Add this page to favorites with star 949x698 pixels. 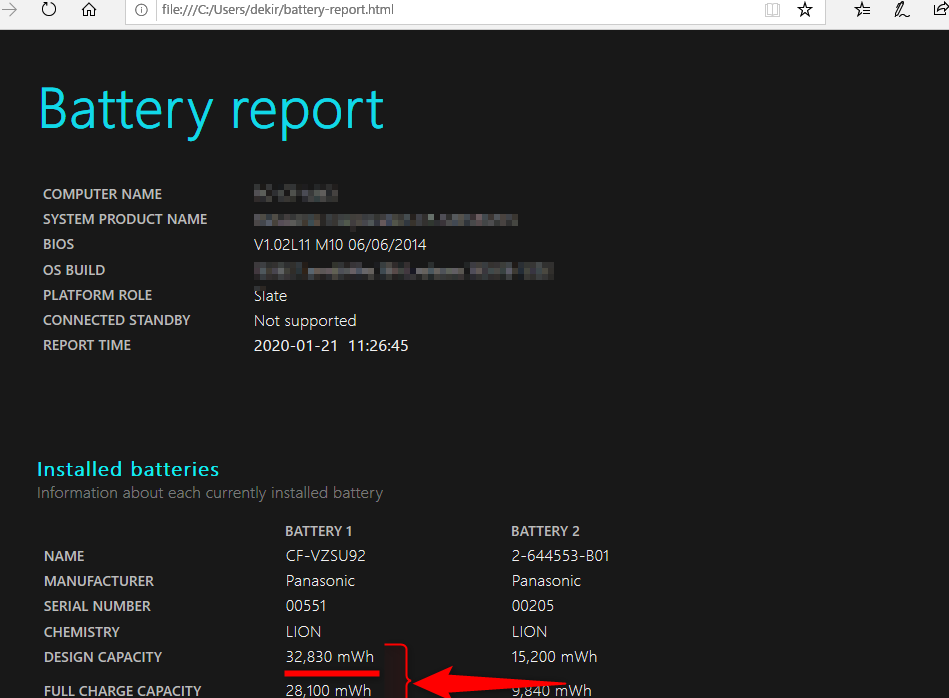tap(805, 10)
